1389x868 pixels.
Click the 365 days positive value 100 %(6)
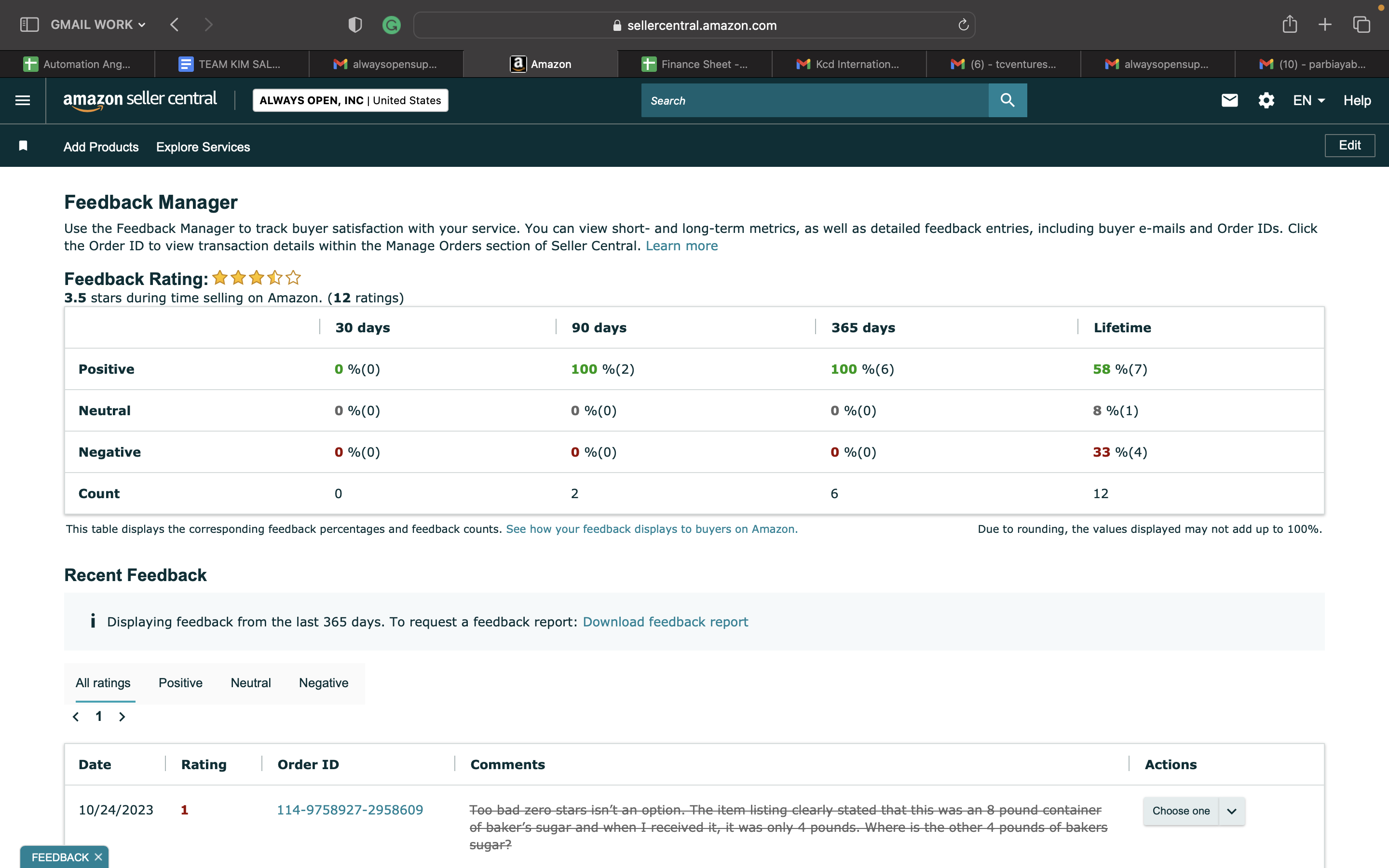862,369
